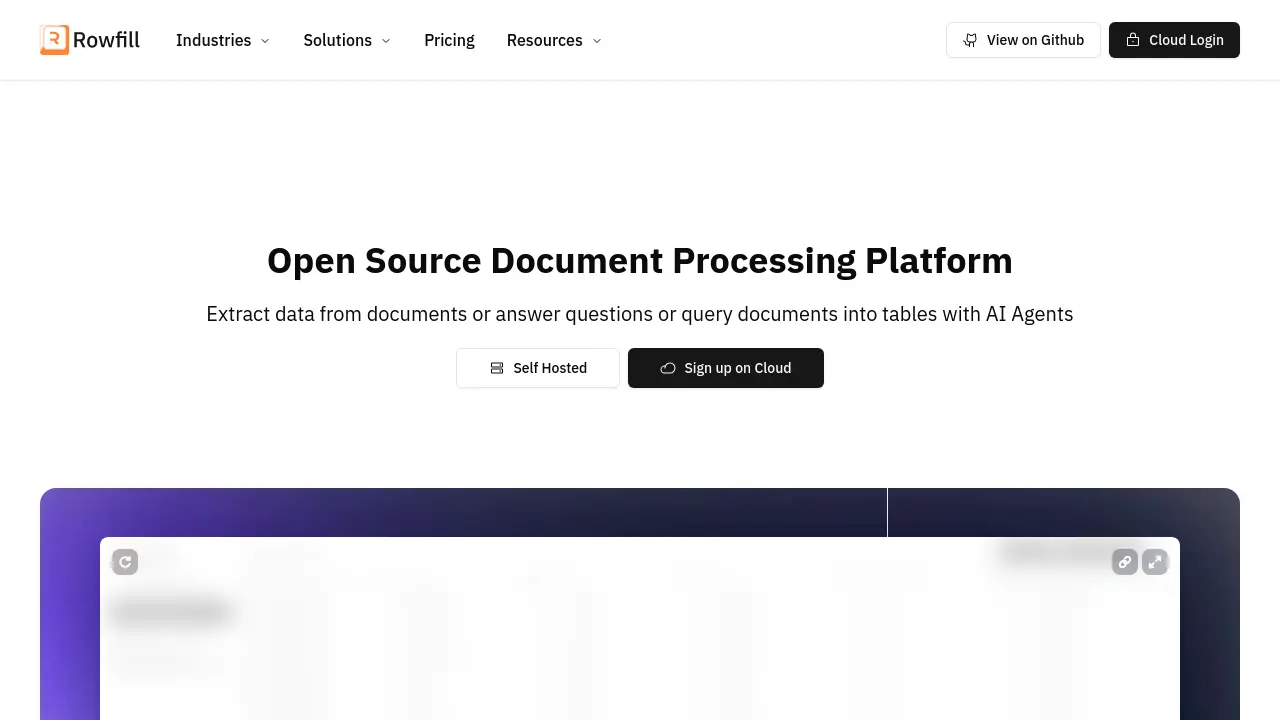This screenshot has height=720, width=1280.
Task: Click the View on Github button
Action: click(x=1023, y=40)
